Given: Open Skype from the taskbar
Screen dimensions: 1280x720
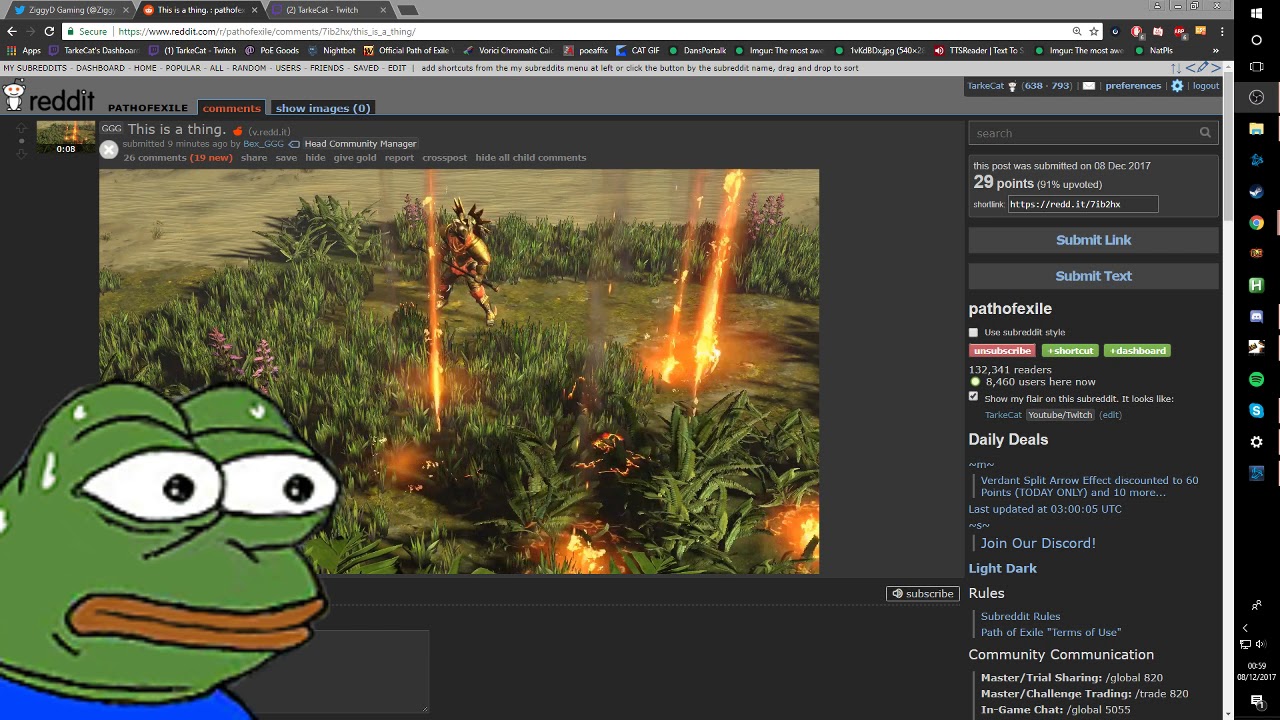Looking at the screenshot, I should 1257,411.
